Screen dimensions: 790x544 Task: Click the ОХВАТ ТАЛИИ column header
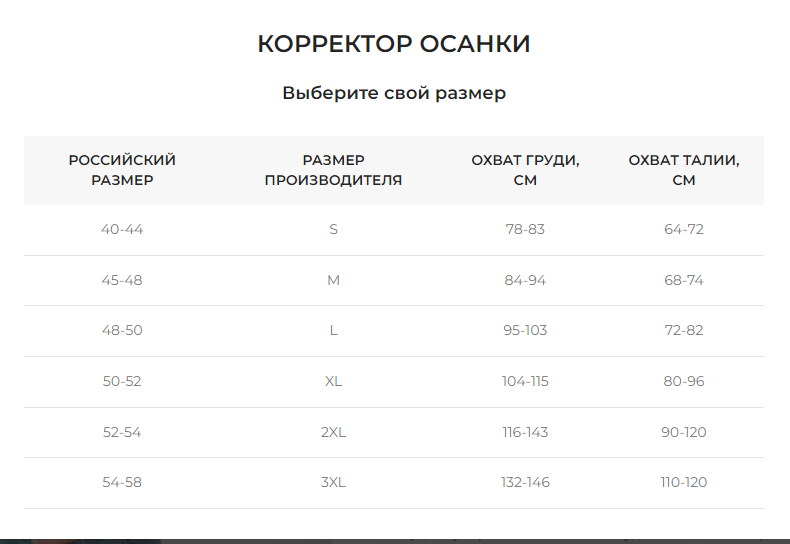[x=684, y=170]
